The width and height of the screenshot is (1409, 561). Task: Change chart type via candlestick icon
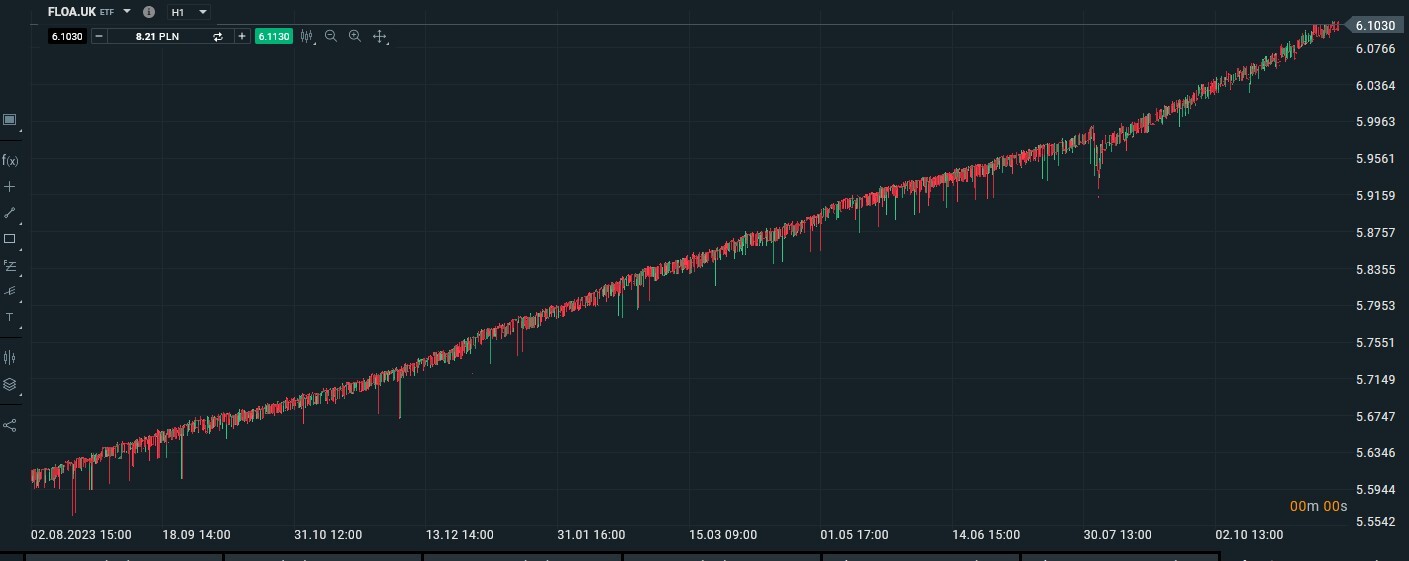point(307,36)
